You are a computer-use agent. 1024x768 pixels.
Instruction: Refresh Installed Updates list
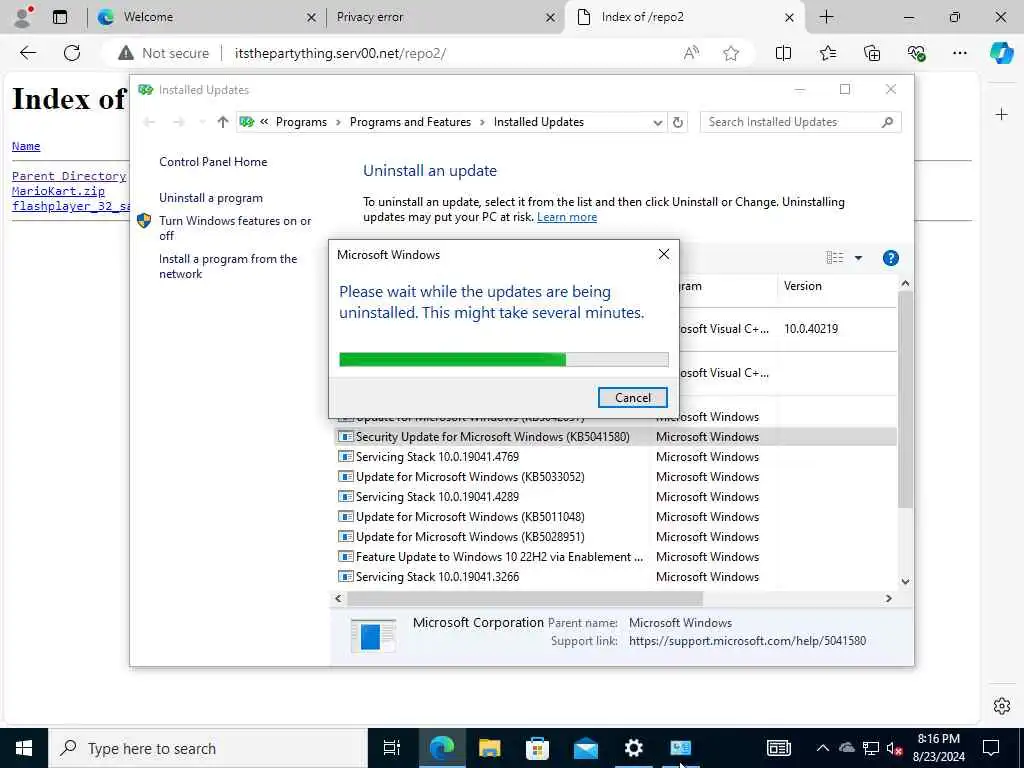(x=678, y=122)
